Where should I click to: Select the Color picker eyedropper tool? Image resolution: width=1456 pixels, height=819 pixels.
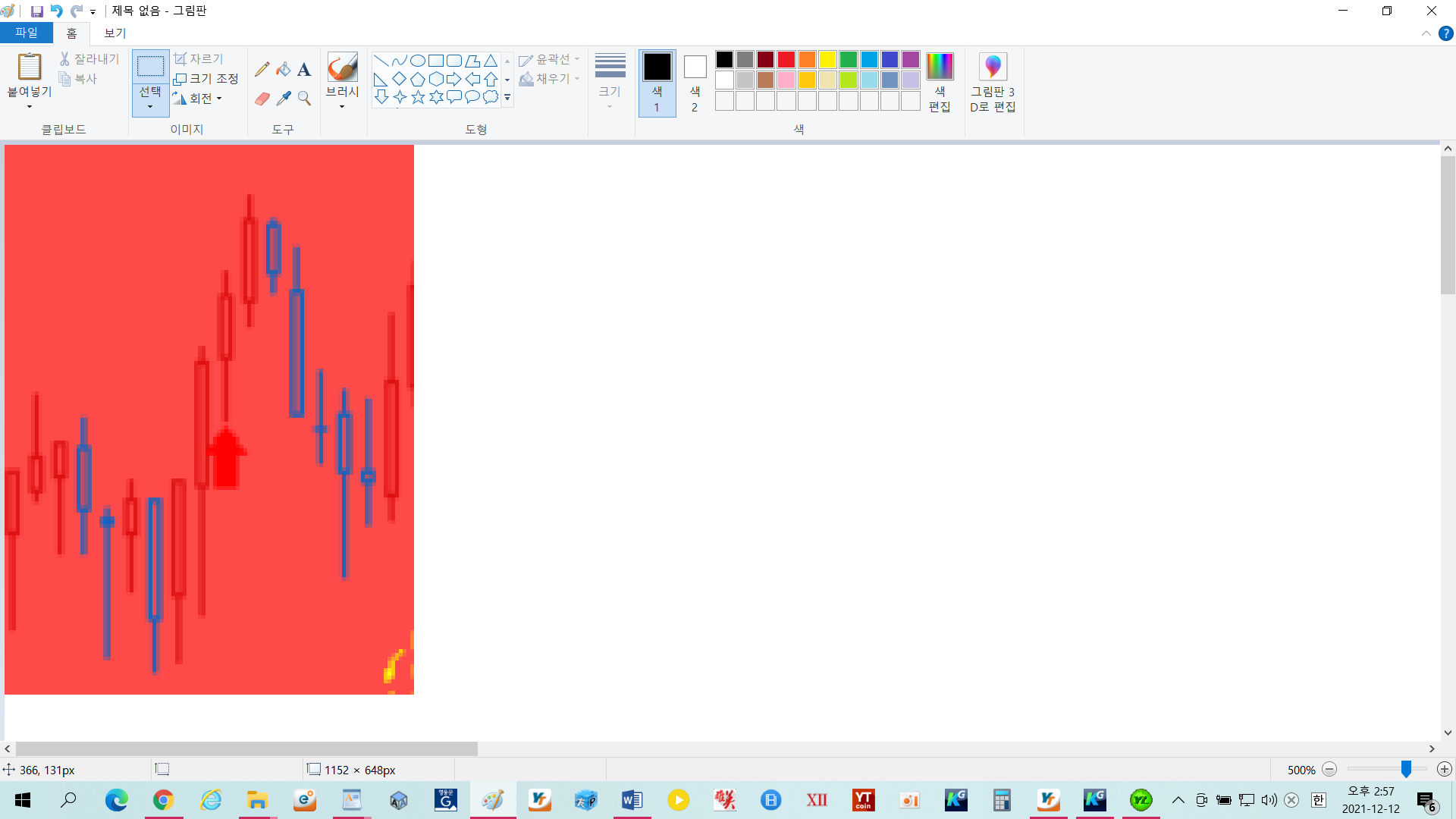click(283, 99)
